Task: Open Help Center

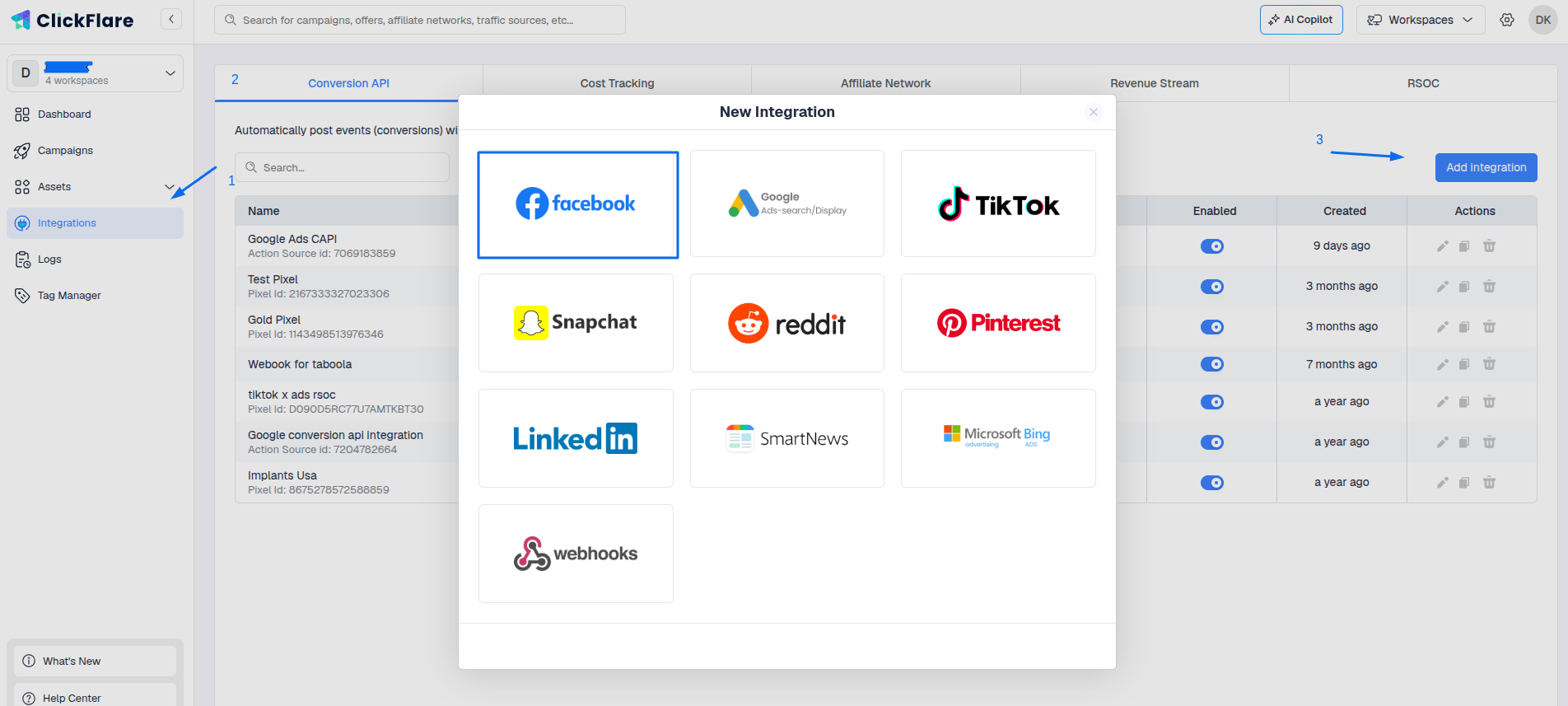Action: click(95, 697)
